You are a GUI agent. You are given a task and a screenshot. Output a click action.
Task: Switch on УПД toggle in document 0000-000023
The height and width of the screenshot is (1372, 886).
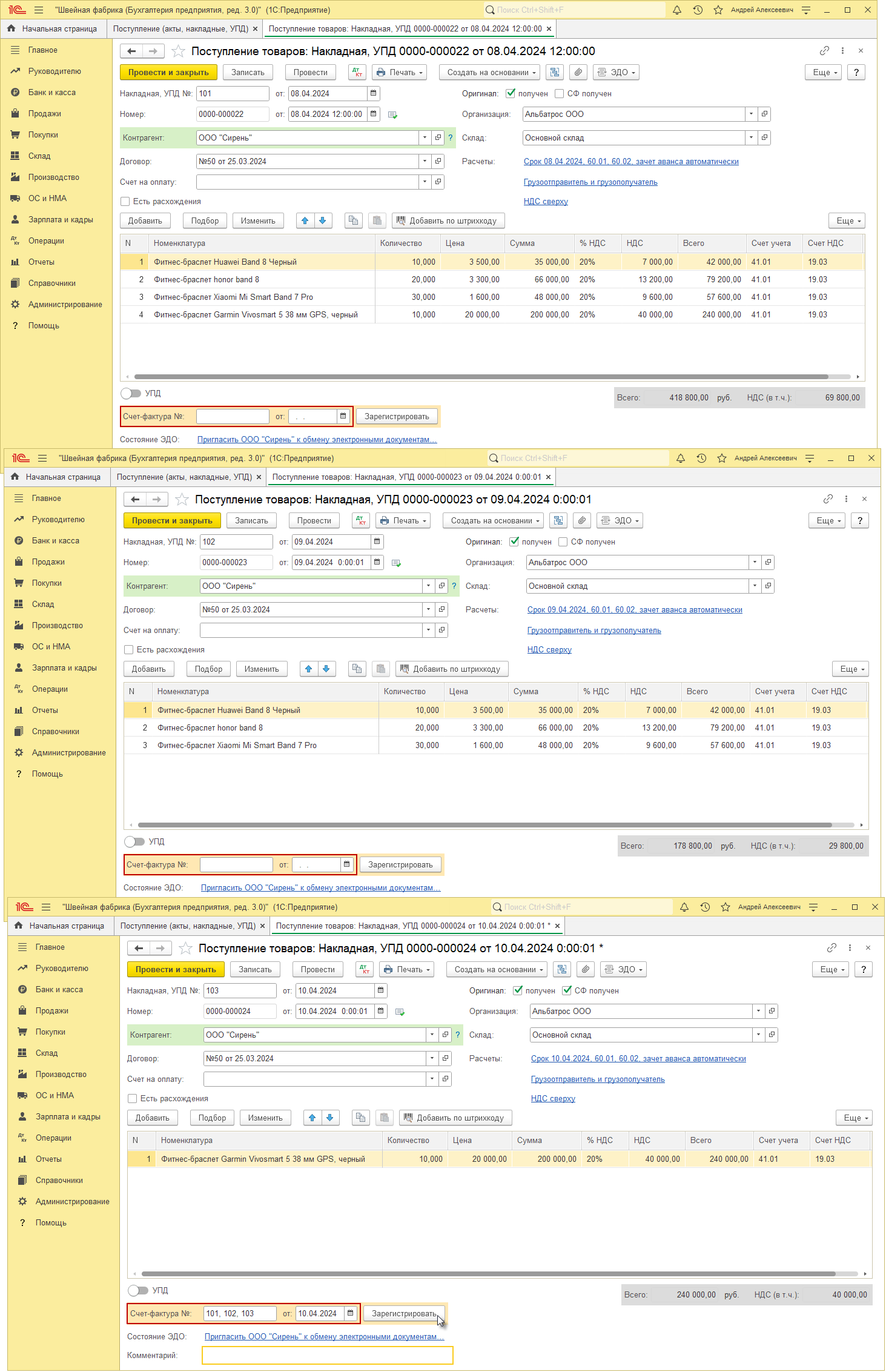[x=134, y=841]
